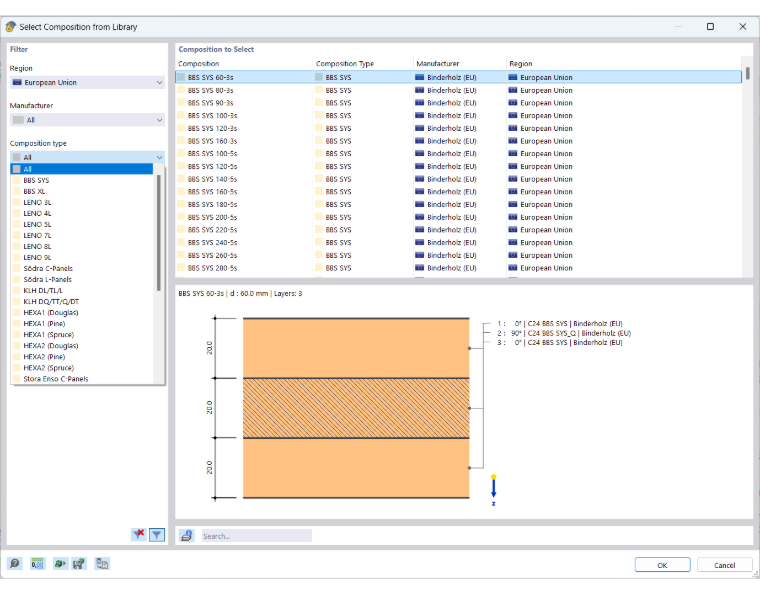
Task: Toggle the blue funnel filter icon
Action: pyautogui.click(x=157, y=534)
